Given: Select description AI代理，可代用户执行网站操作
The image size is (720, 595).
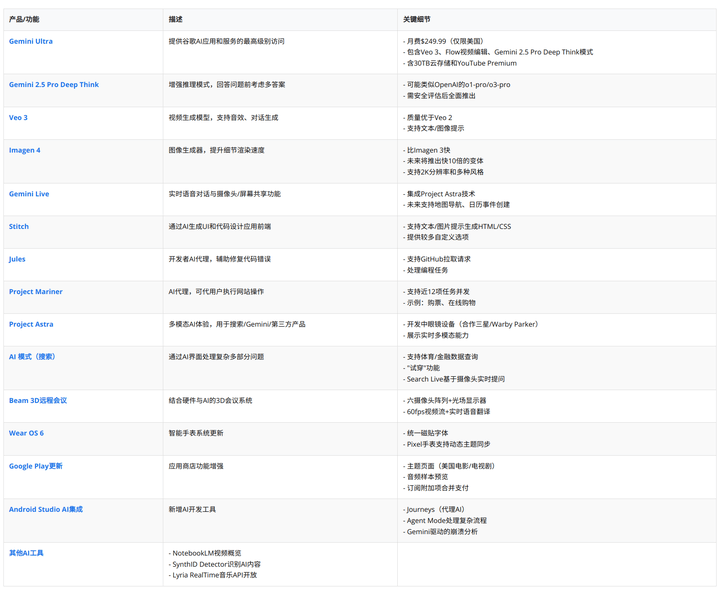Looking at the screenshot, I should click(x=216, y=292).
